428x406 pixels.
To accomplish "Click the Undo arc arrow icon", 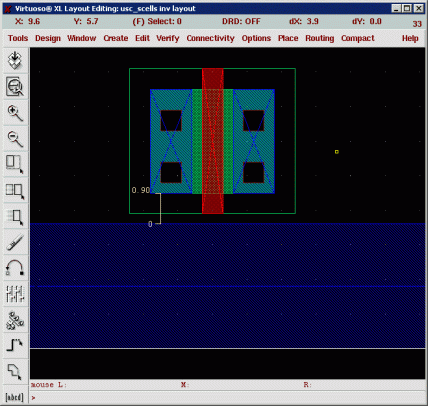I will pos(15,268).
